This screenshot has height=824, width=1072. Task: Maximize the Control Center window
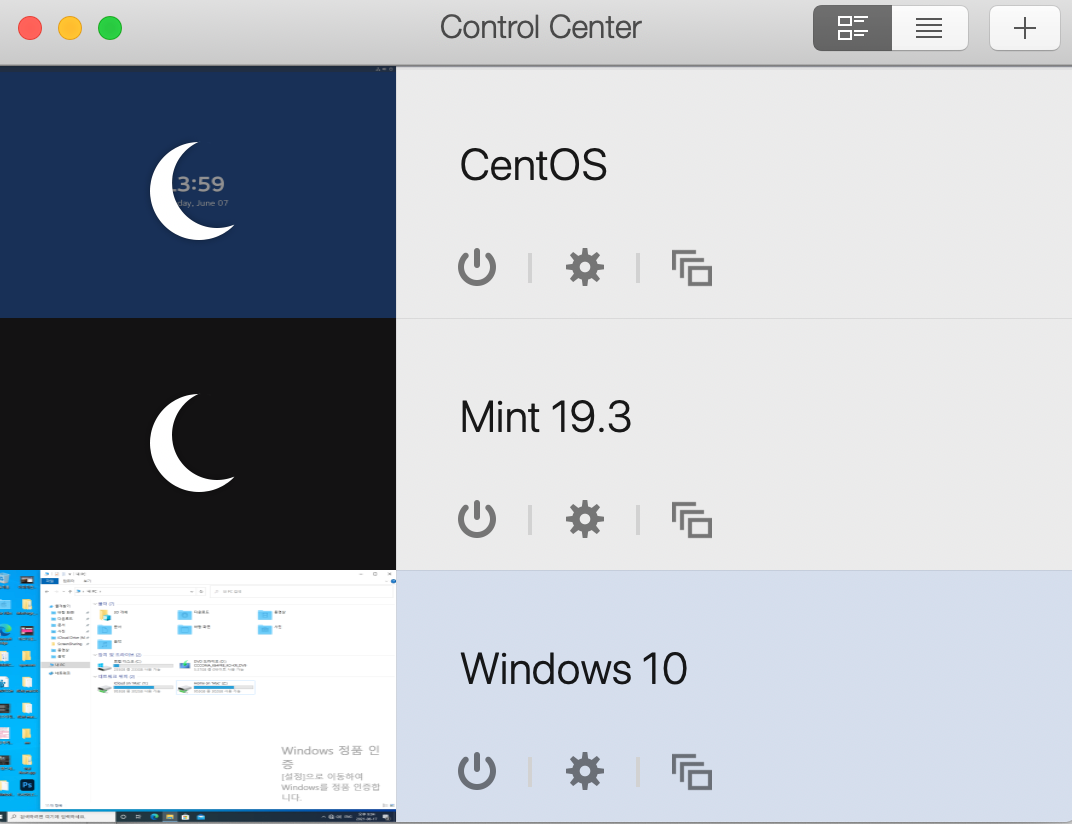(110, 28)
